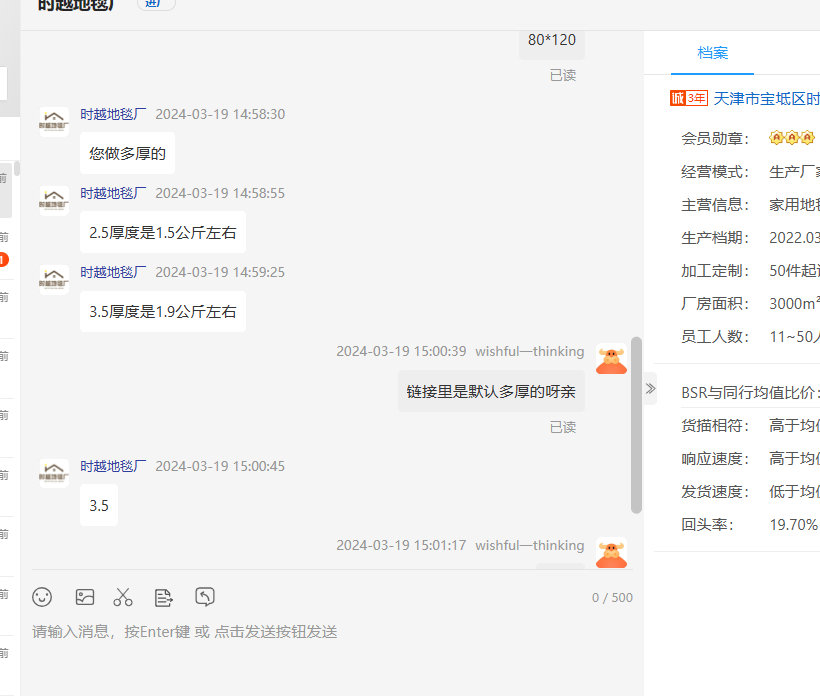Click wishful—thinking avatar at 15:00:39
Screen dimensions: 820x696
tap(611, 359)
